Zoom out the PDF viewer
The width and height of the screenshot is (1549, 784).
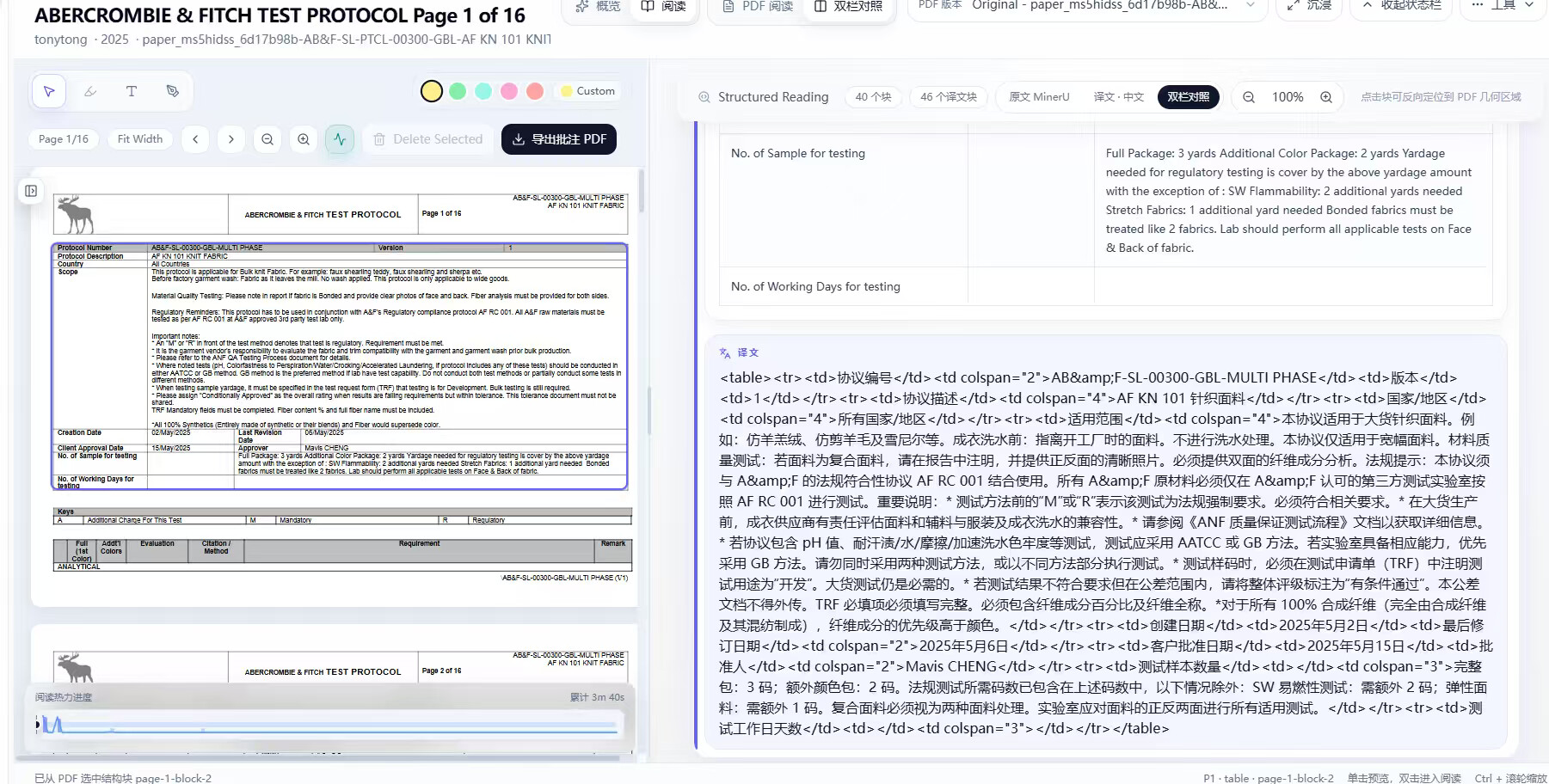pyautogui.click(x=267, y=139)
